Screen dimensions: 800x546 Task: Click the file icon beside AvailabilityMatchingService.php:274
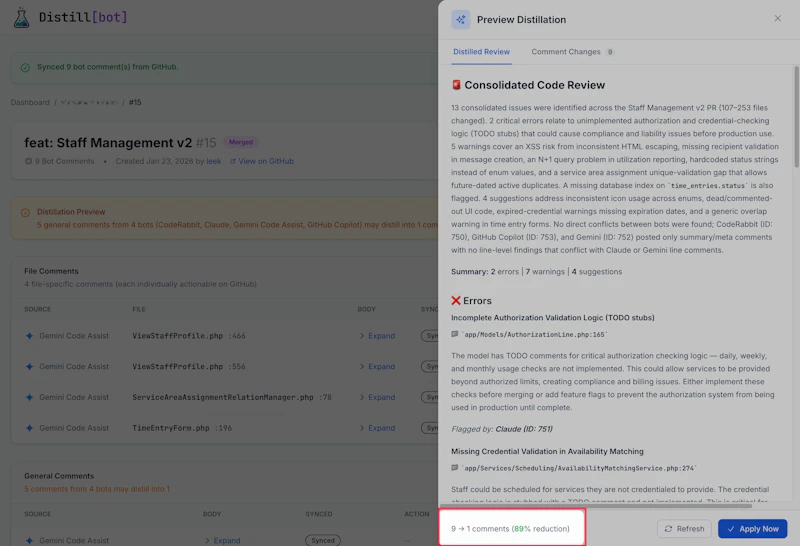(x=455, y=468)
